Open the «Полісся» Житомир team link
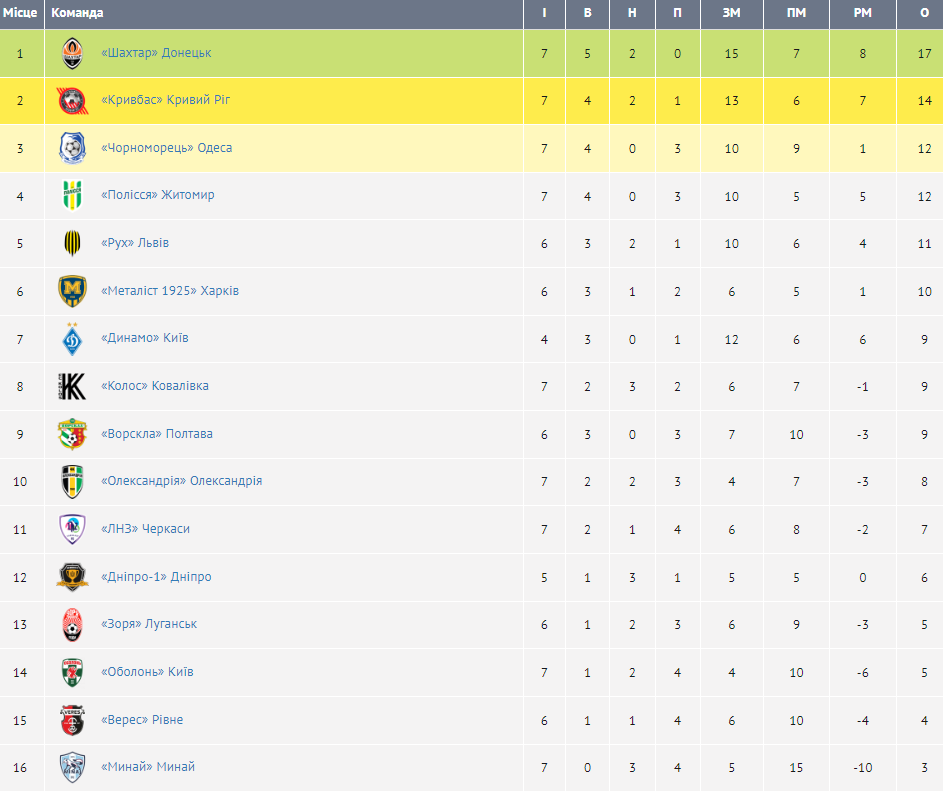Viewport: 943px width, 793px height. click(x=158, y=195)
